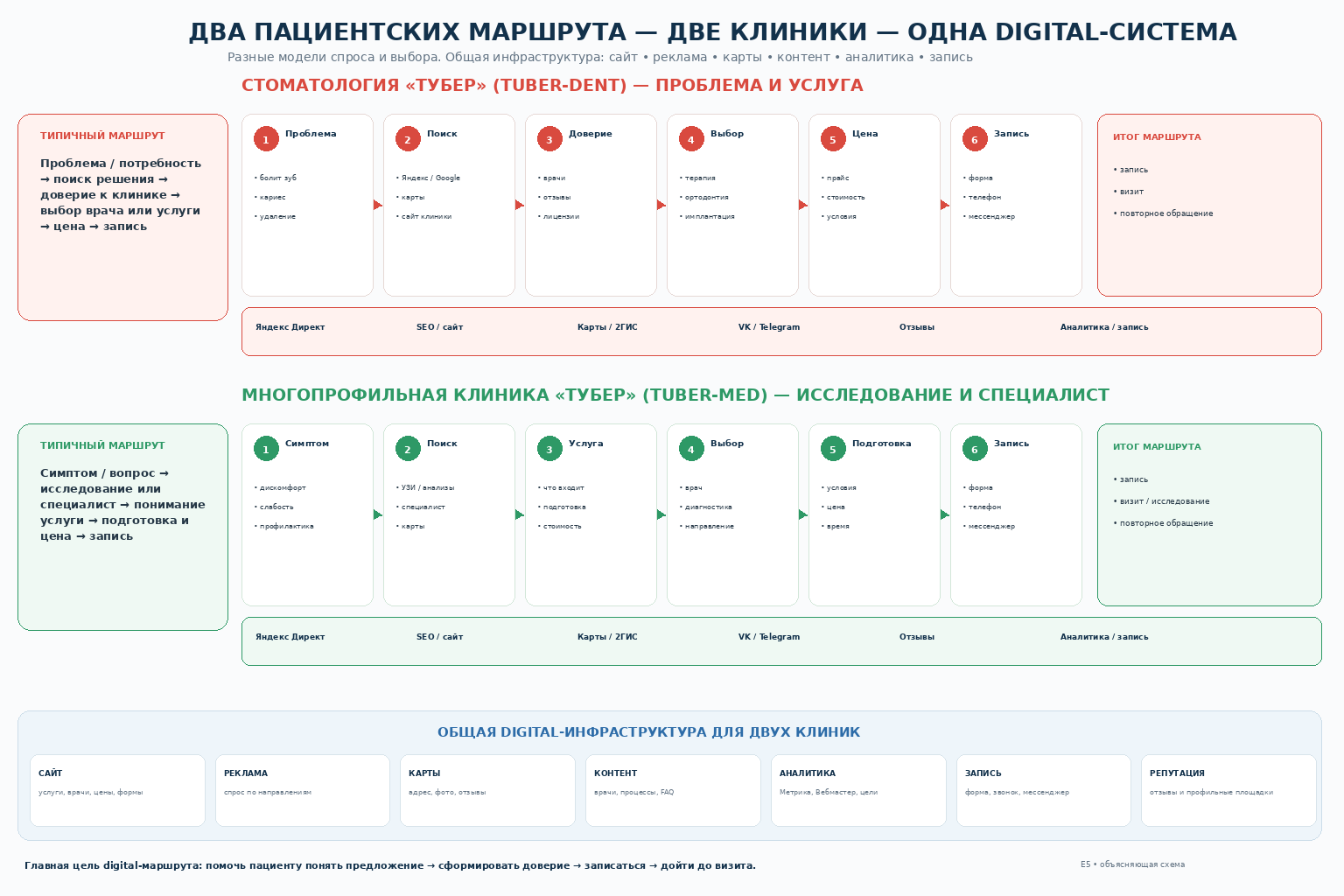Click the 'ОБЩАЯ DIGITAL-ИНФРАСТРУКТУРА ДЛЯ ДВУХ КЛИНИК' heading
This screenshot has width=1344, height=896.
pyautogui.click(x=648, y=732)
